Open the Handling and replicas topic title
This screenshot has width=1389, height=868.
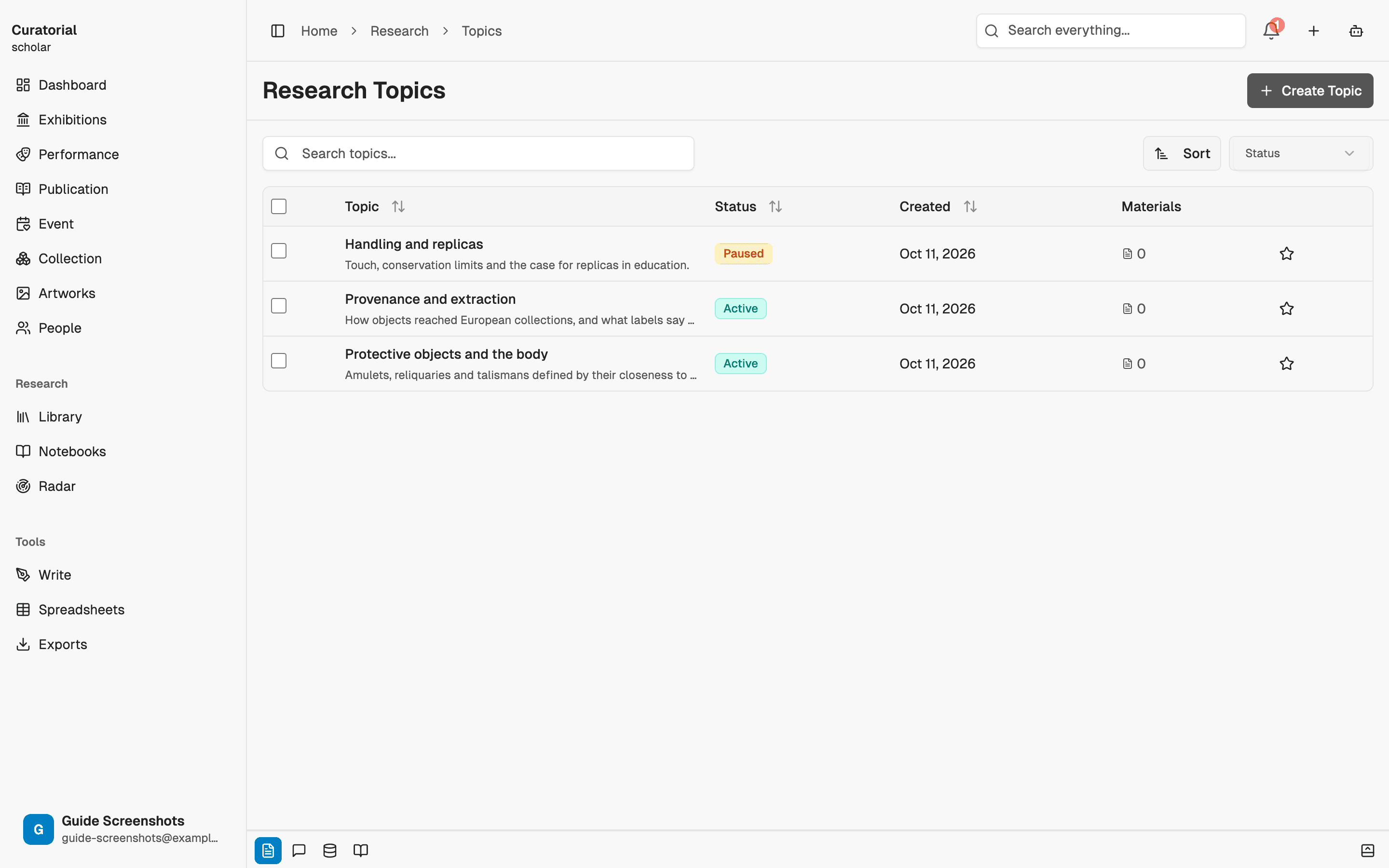[x=414, y=244]
